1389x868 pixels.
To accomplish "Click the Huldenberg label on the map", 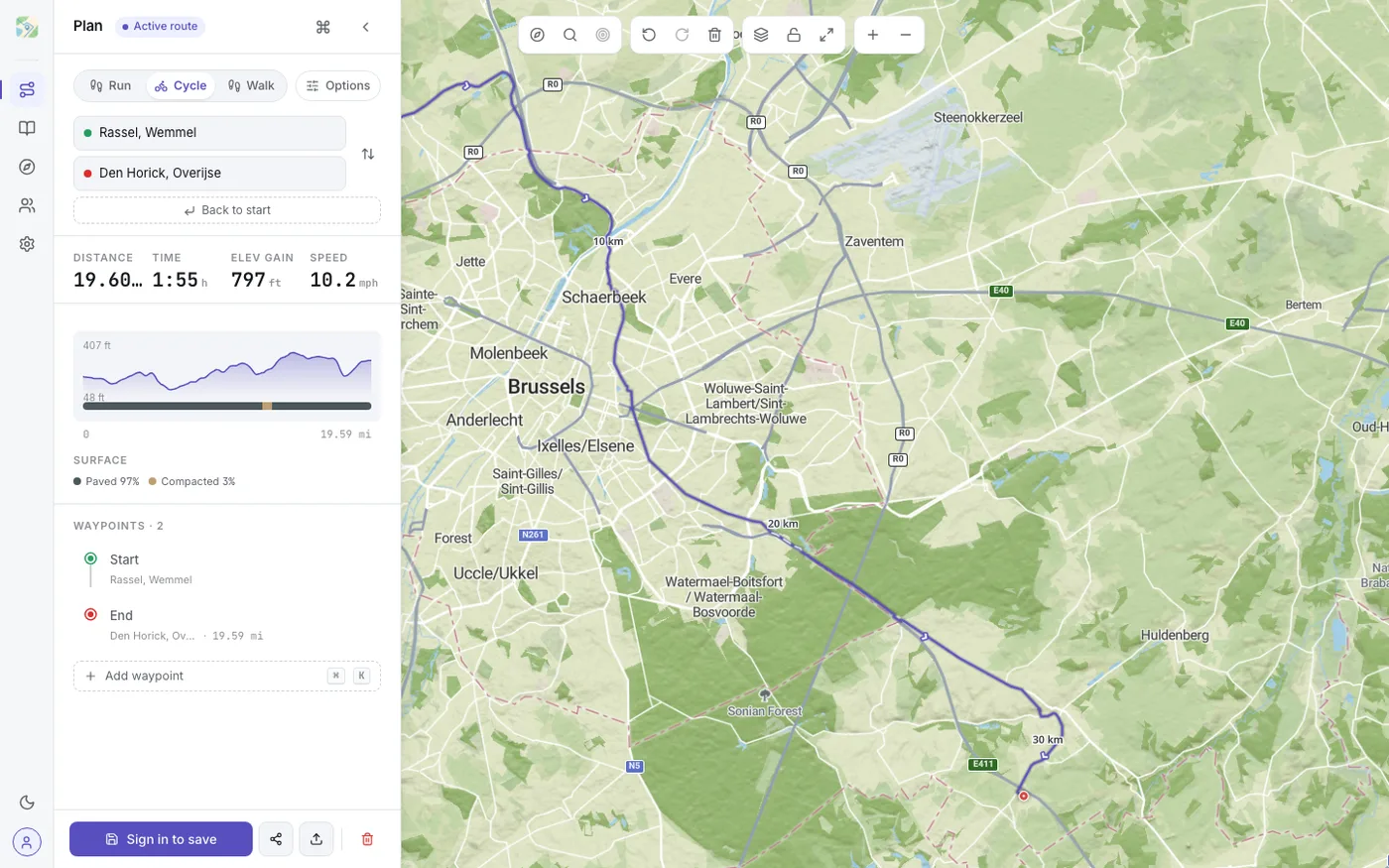I will 1175,635.
